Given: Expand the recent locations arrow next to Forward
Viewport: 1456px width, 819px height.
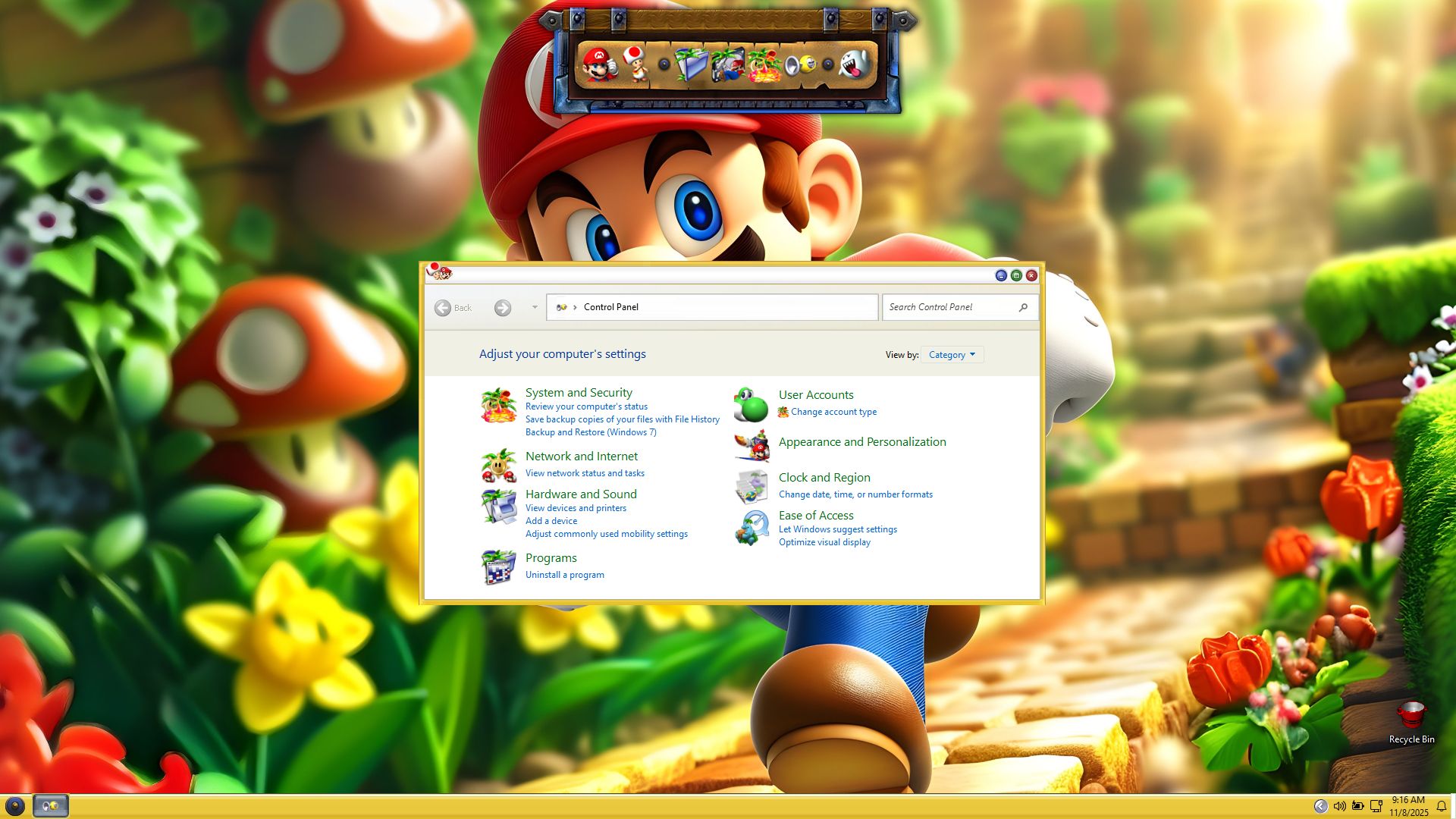Looking at the screenshot, I should coord(535,308).
